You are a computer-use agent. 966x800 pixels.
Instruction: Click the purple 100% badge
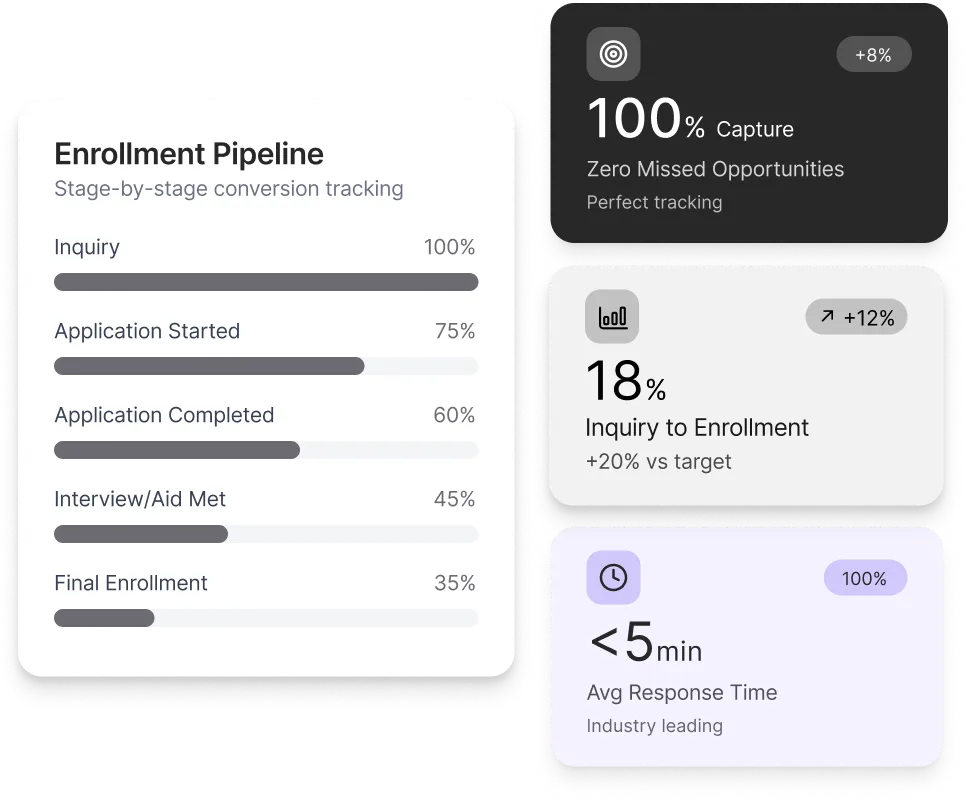pyautogui.click(x=864, y=578)
